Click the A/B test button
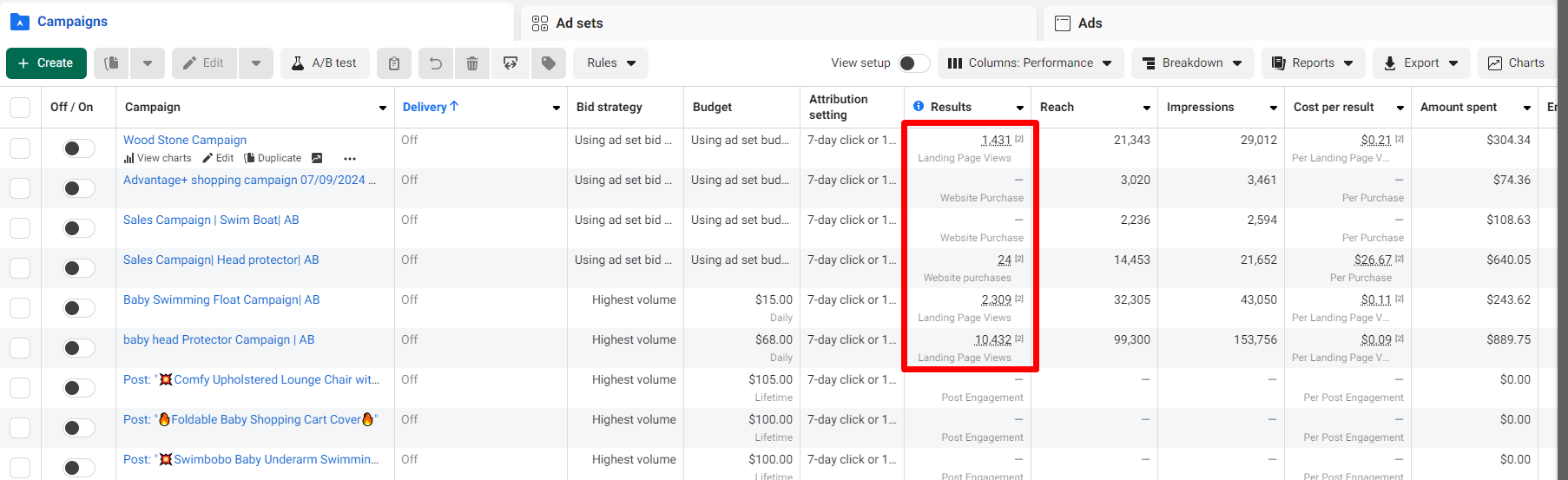 pyautogui.click(x=325, y=63)
